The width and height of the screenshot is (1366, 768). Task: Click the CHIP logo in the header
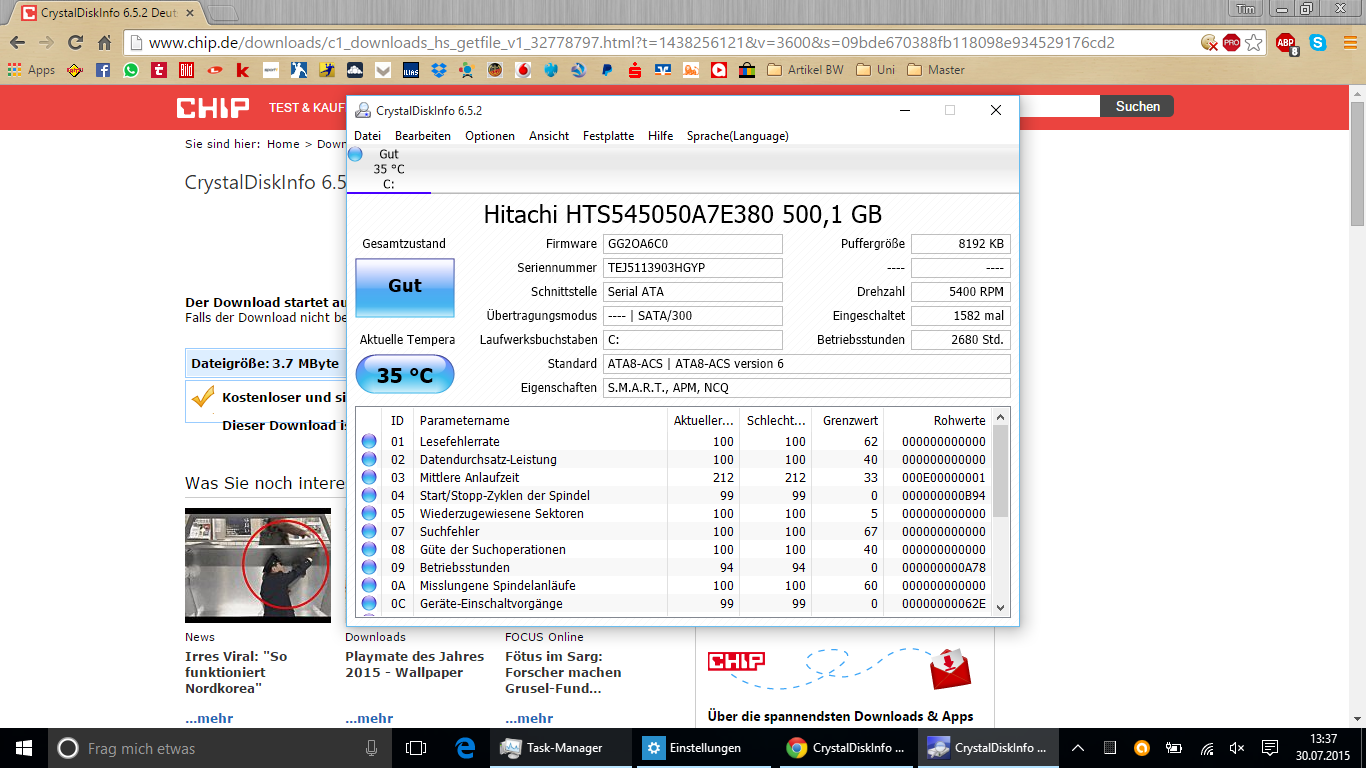(213, 107)
